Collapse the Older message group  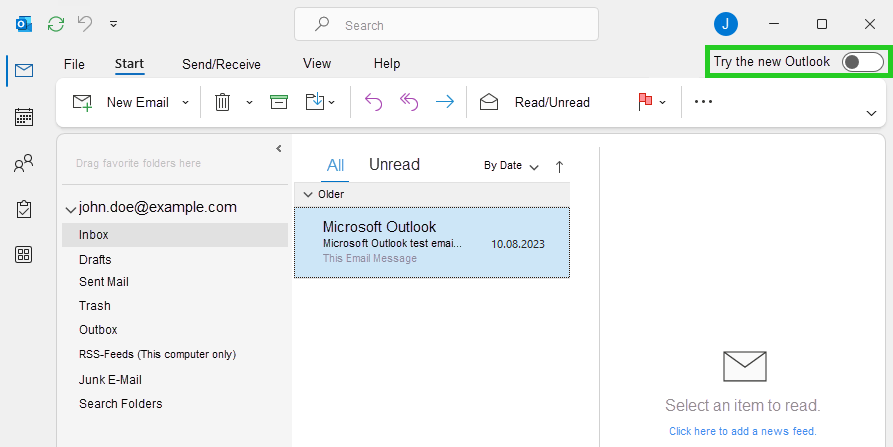(308, 194)
